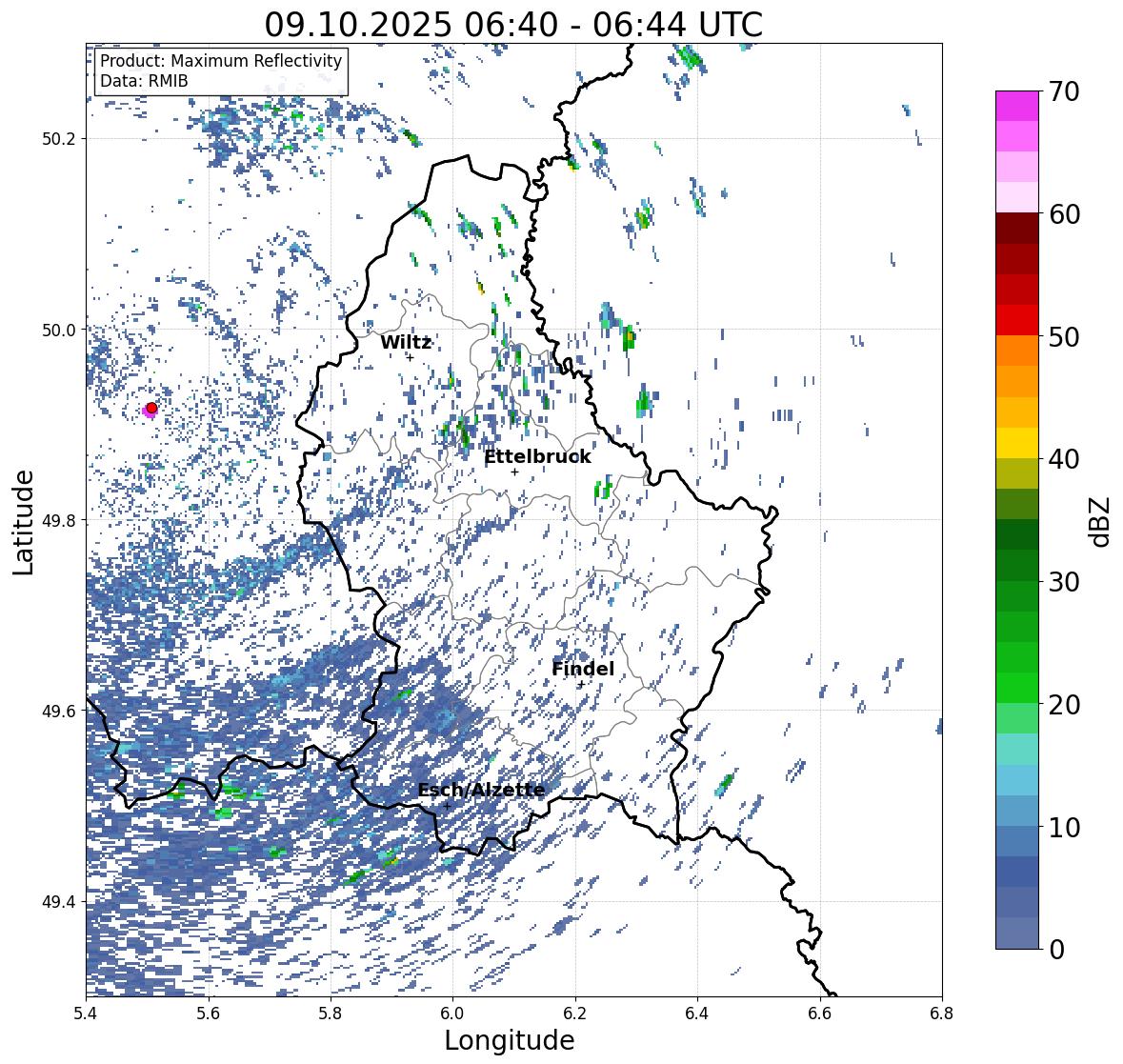Click the 6.8 longitude tick label

pyautogui.click(x=941, y=1014)
